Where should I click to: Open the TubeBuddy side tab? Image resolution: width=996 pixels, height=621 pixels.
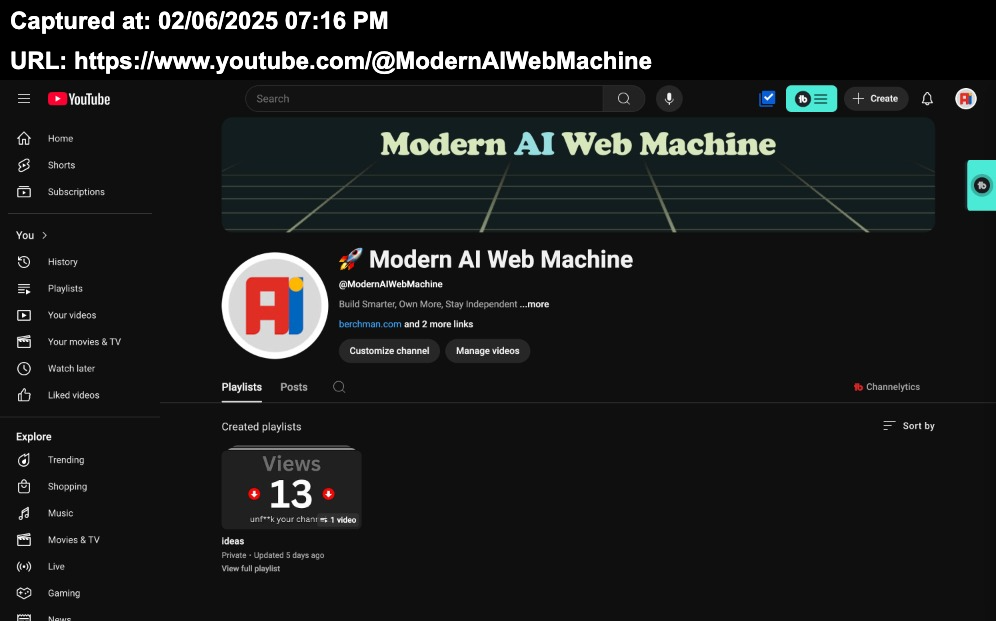point(981,185)
